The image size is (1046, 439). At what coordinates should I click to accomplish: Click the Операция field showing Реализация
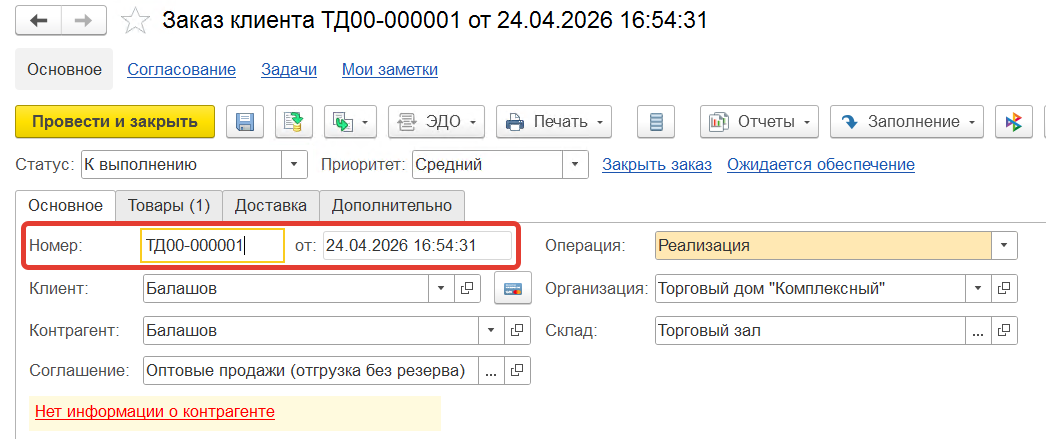coord(823,246)
